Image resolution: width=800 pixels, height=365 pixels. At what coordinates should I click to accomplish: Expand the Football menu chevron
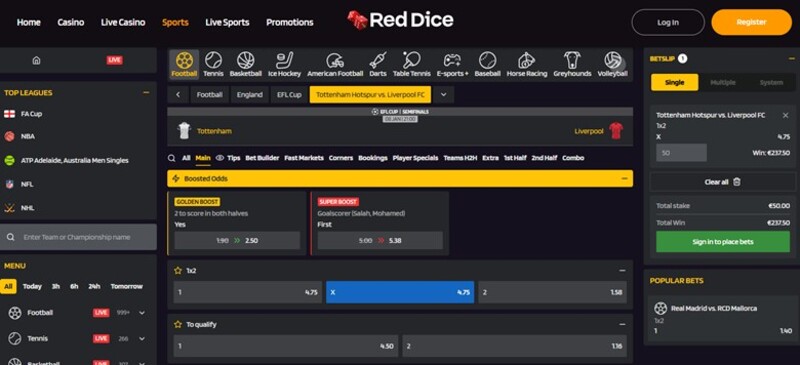[142, 313]
